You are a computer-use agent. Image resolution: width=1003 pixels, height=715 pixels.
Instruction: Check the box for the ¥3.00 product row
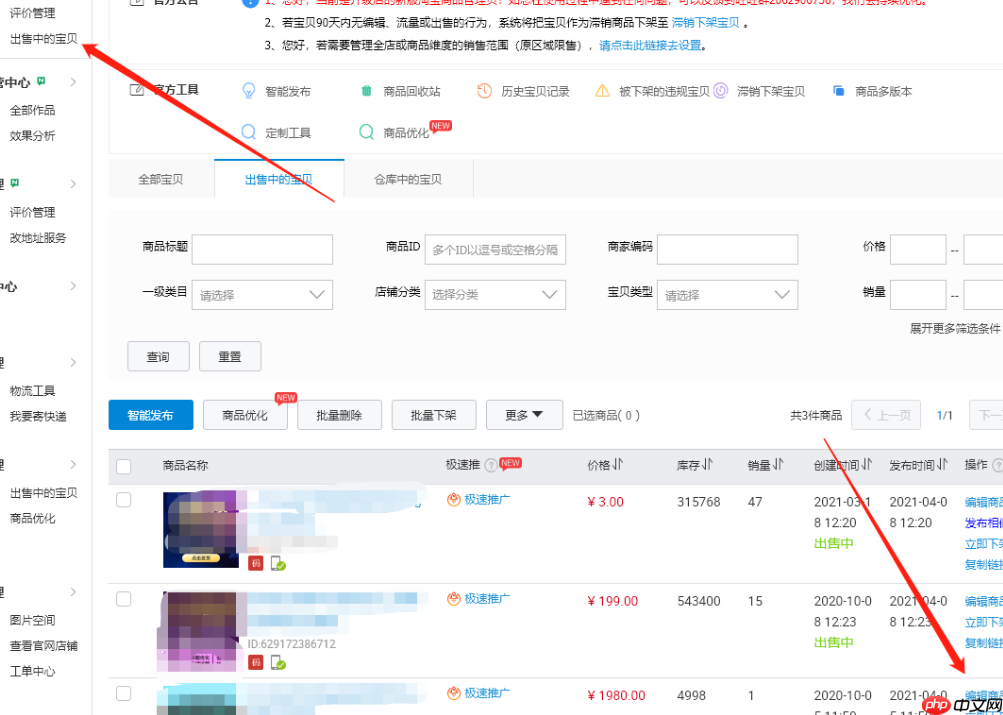[x=123, y=500]
